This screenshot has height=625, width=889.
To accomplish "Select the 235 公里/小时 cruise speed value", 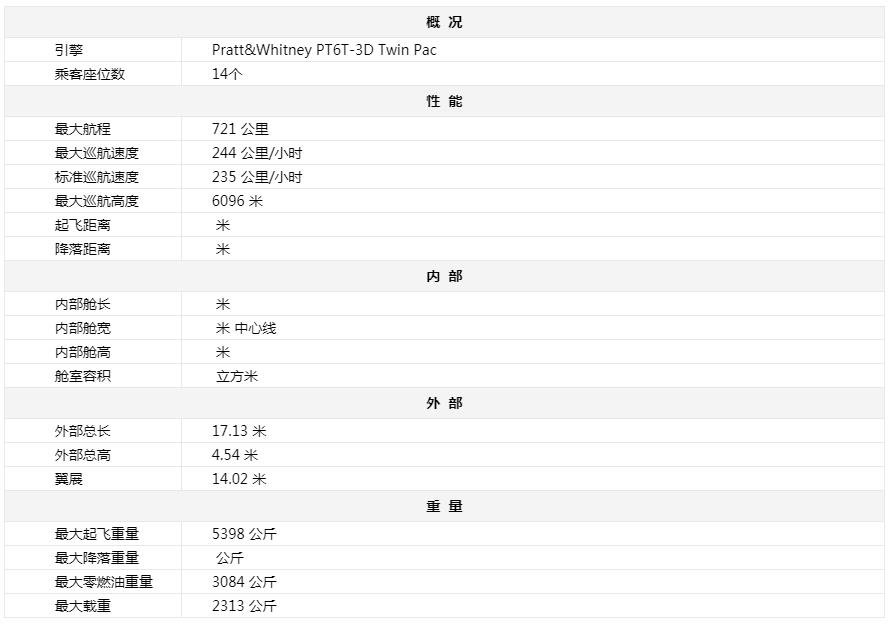I will (x=257, y=177).
